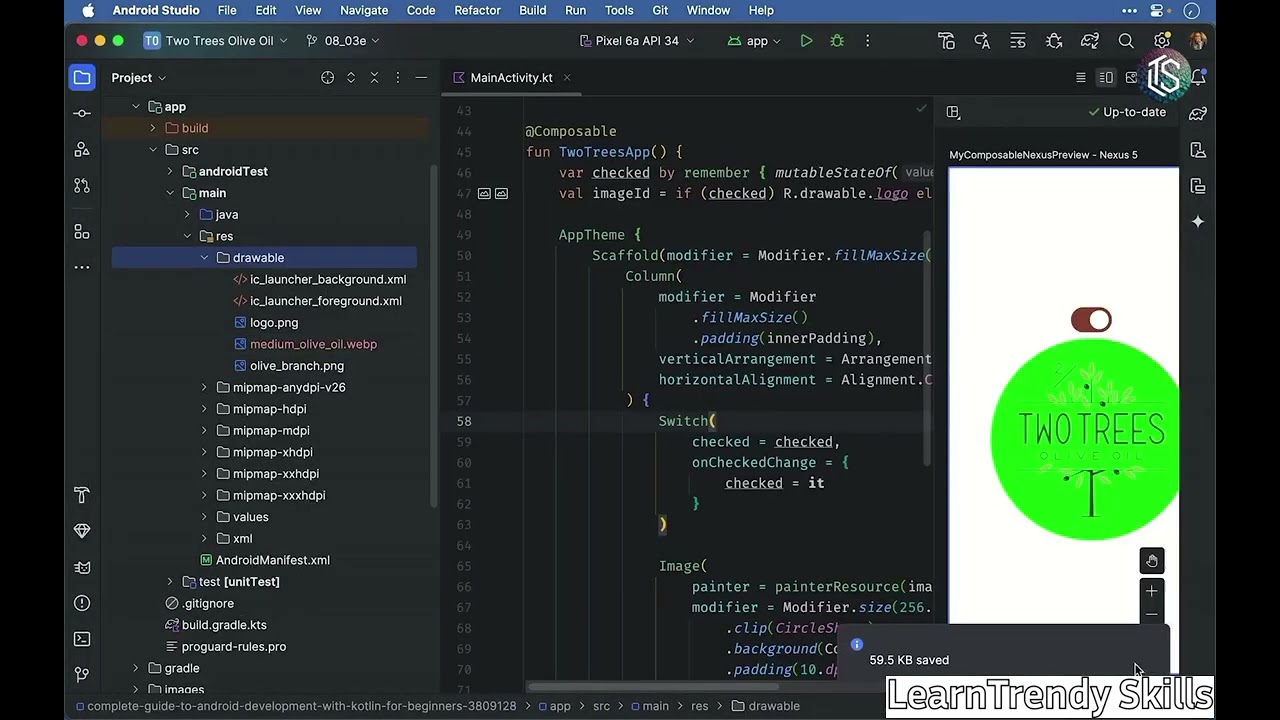This screenshot has height=720, width=1280.
Task: Hide the Project panel
Action: (421, 77)
